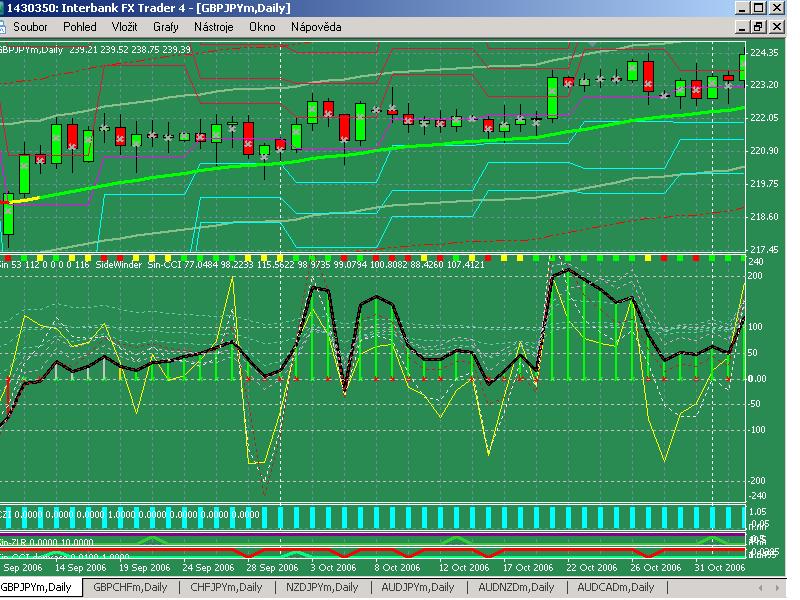Open the Okno menu
The width and height of the screenshot is (800, 600).
pyautogui.click(x=262, y=27)
